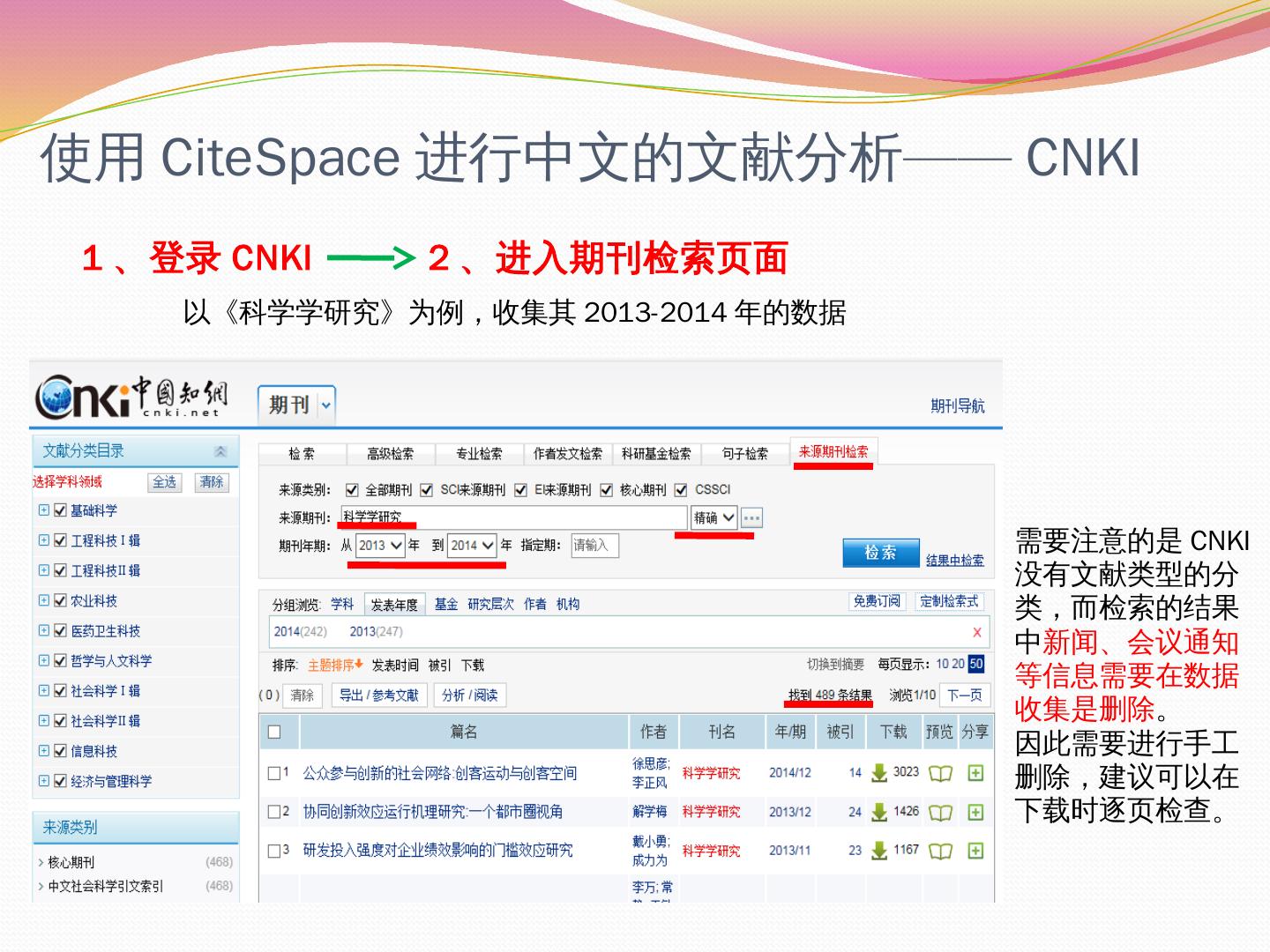Open the end year 2014 dropdown
This screenshot has height=952, width=1270.
[472, 546]
